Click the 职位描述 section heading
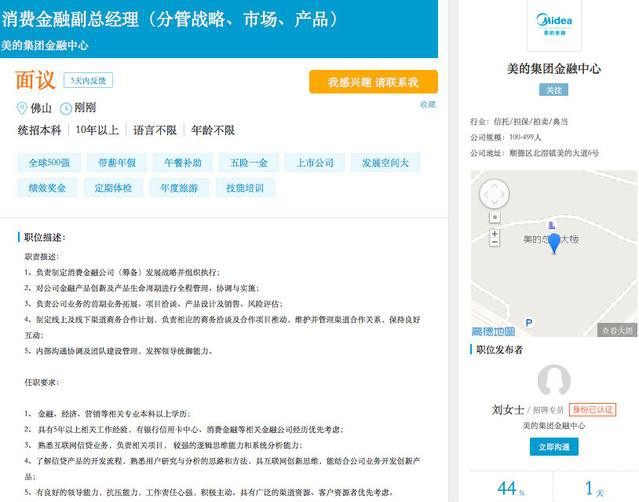The image size is (639, 502). tap(44, 237)
